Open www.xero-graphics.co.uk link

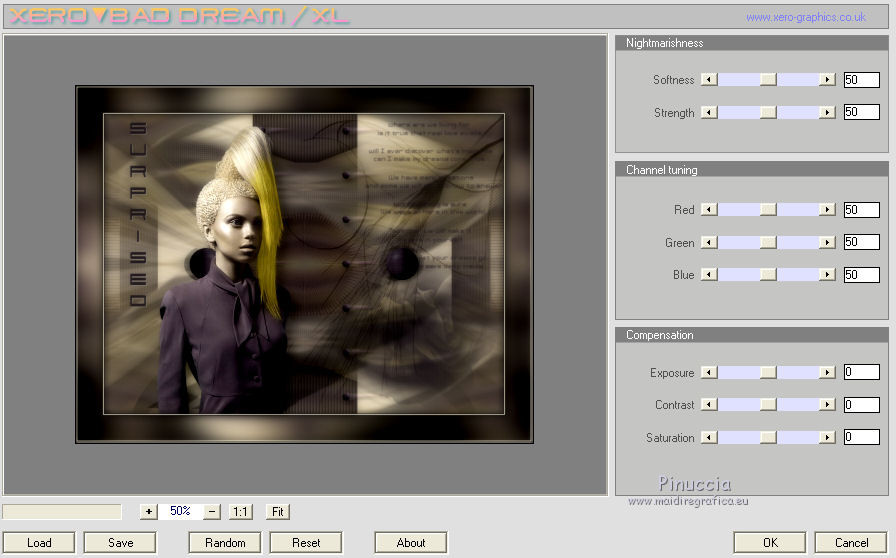point(806,18)
